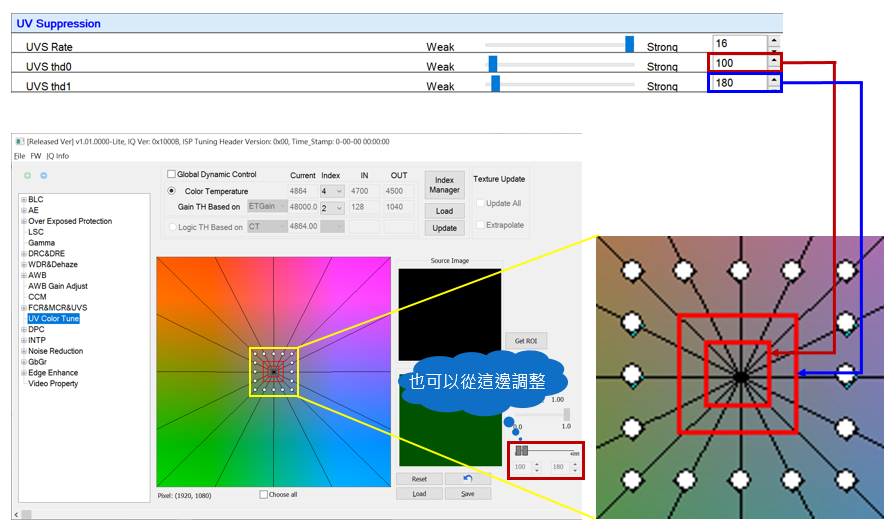Expand the AWB tree node
The width and height of the screenshot is (888, 526).
pyautogui.click(x=23, y=275)
